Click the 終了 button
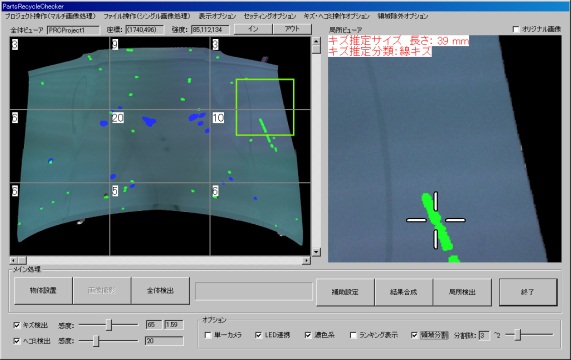This screenshot has height=360, width=571. (528, 292)
